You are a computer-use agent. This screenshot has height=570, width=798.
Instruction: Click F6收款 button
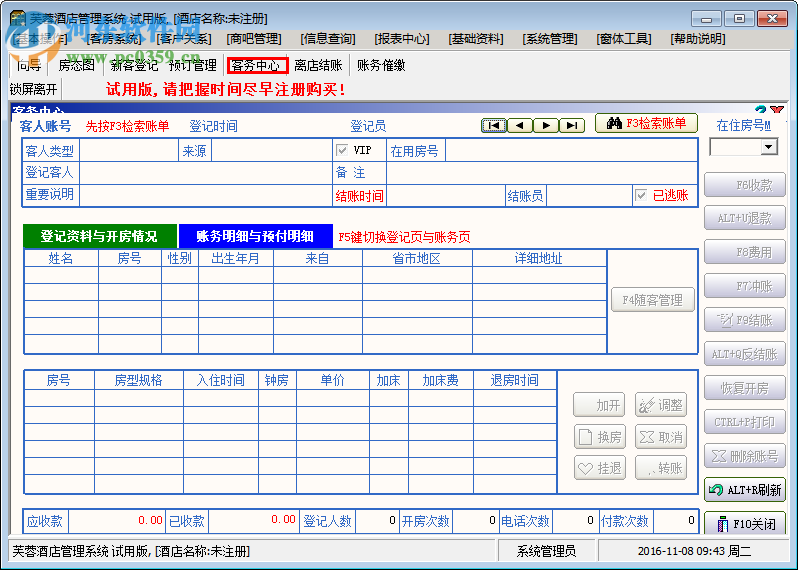click(x=745, y=185)
